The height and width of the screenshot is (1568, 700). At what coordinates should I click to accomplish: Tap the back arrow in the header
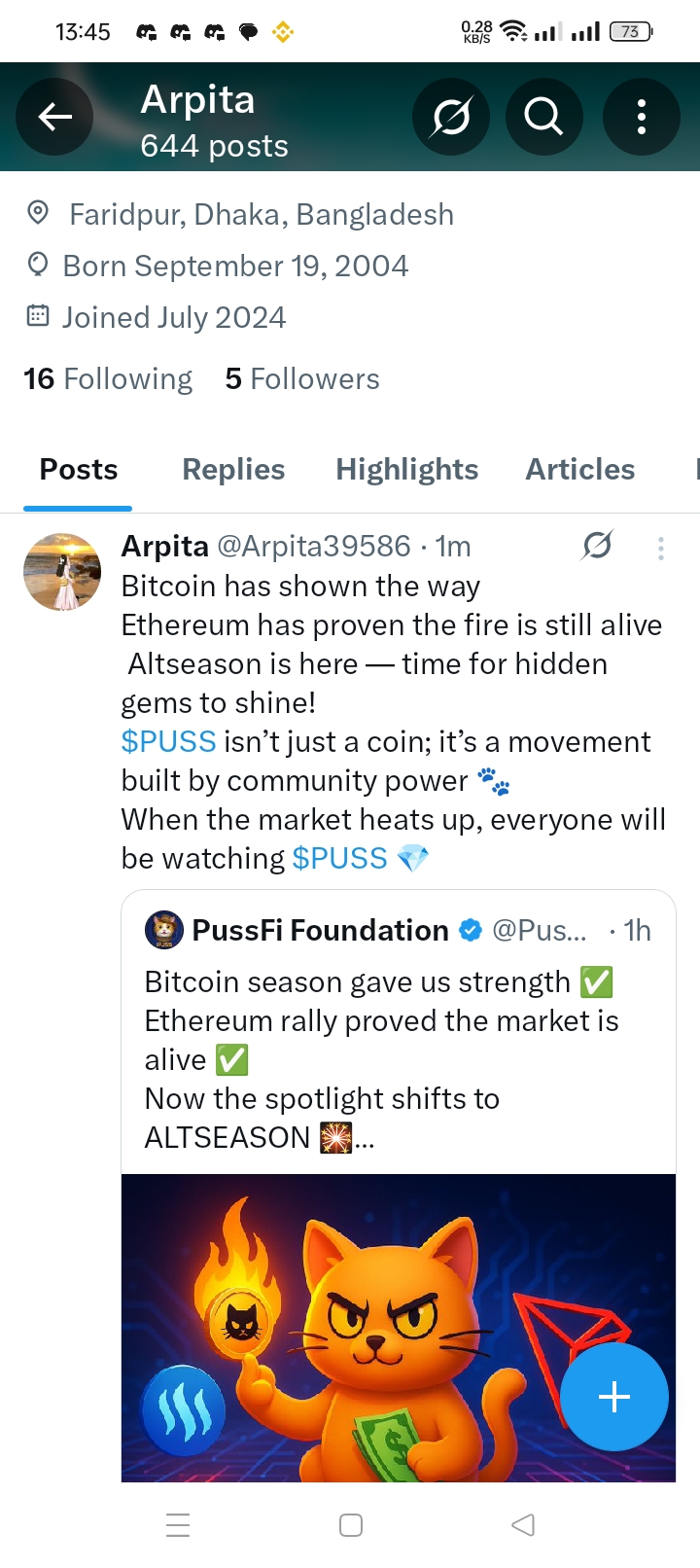click(x=54, y=117)
